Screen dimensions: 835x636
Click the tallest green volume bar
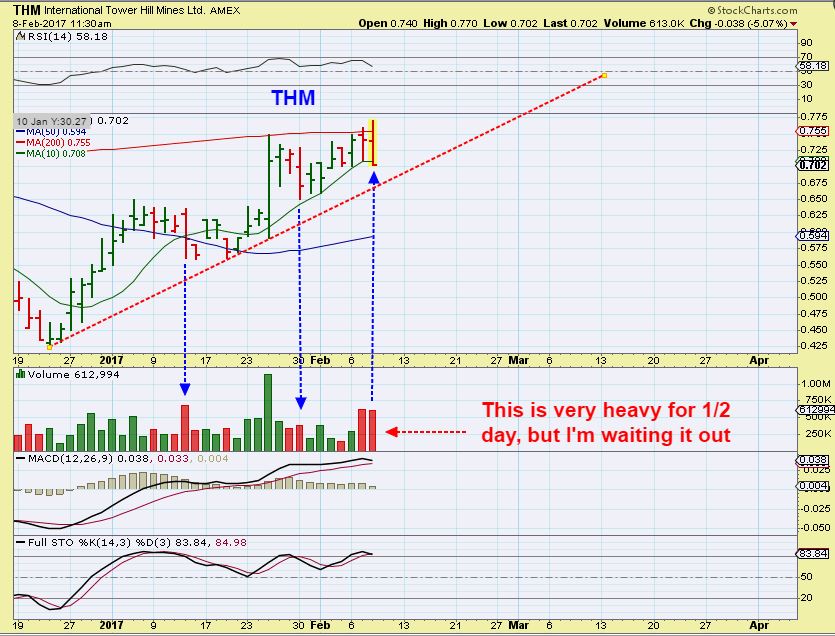click(268, 413)
